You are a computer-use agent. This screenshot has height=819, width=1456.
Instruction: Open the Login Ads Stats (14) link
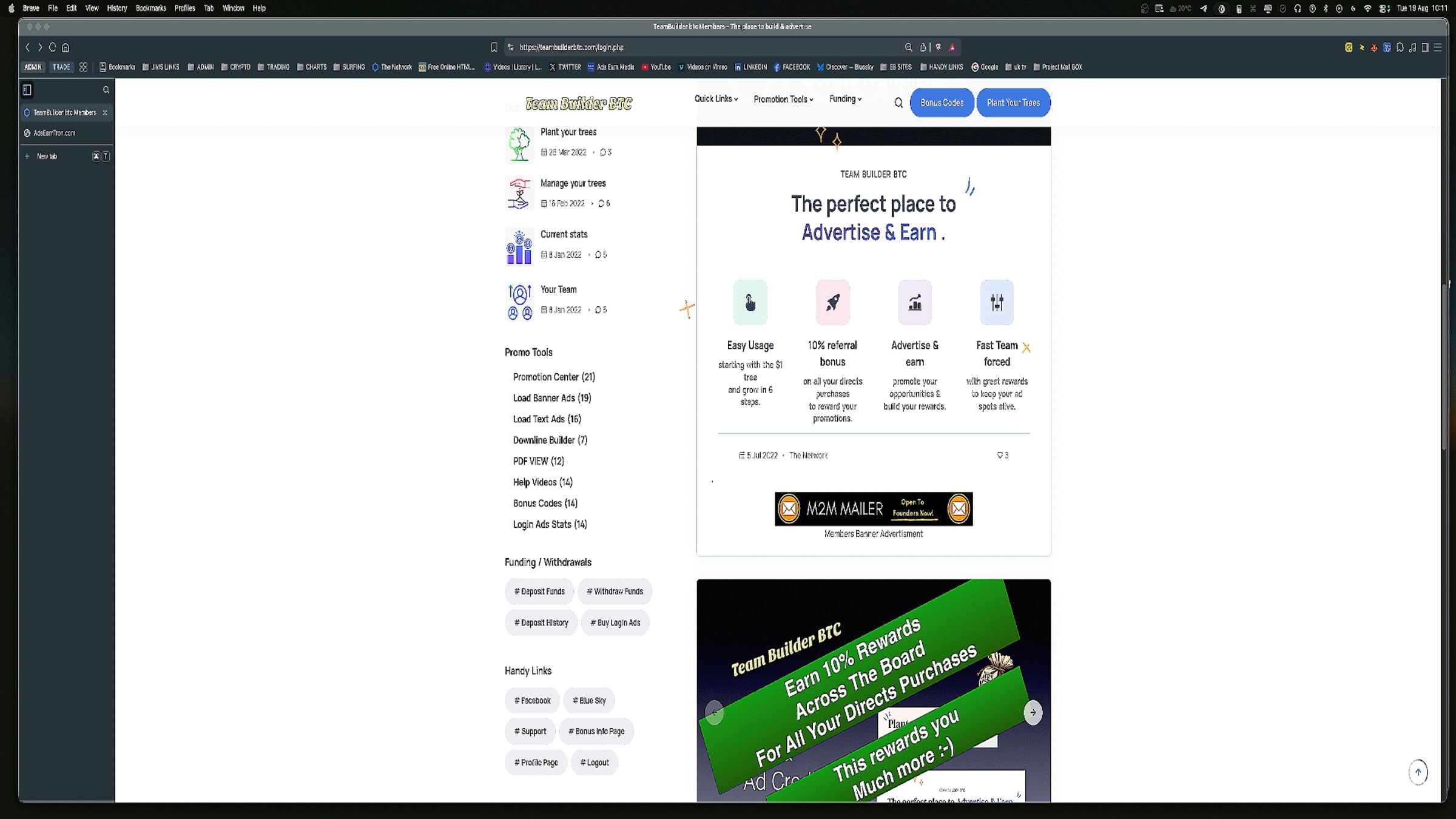click(550, 525)
